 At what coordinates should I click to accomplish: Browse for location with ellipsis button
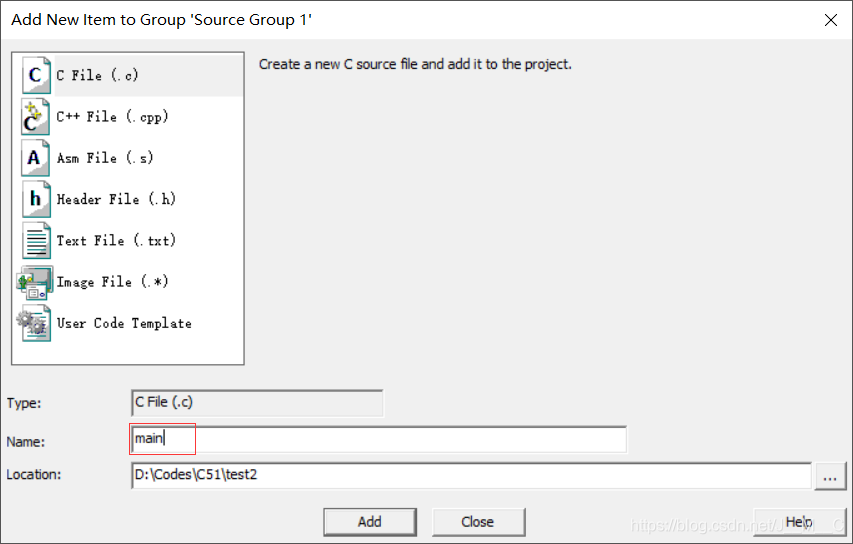pyautogui.click(x=830, y=477)
